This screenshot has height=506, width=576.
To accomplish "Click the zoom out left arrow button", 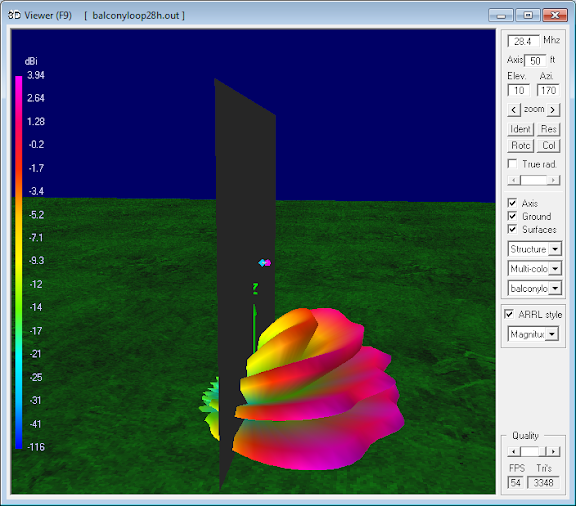I will [514, 110].
